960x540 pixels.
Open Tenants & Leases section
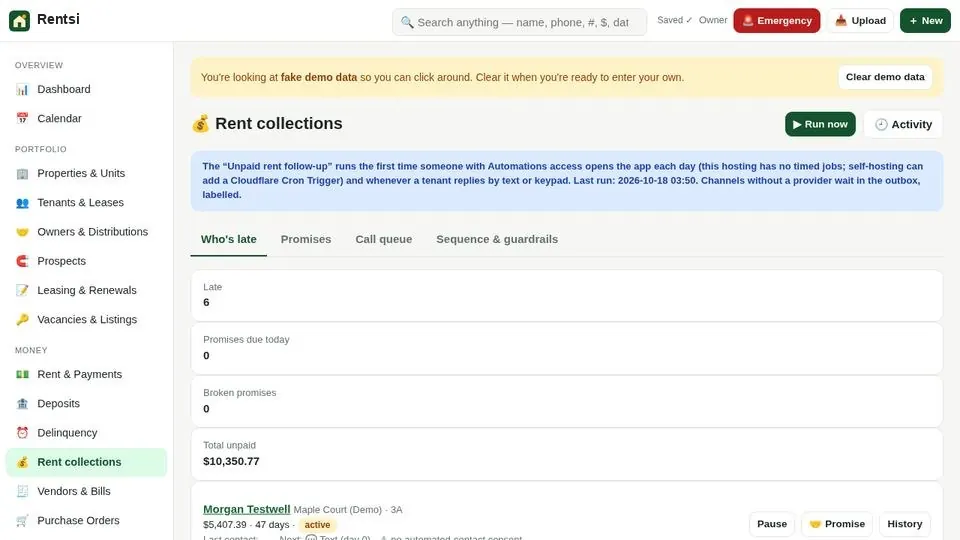point(86,203)
